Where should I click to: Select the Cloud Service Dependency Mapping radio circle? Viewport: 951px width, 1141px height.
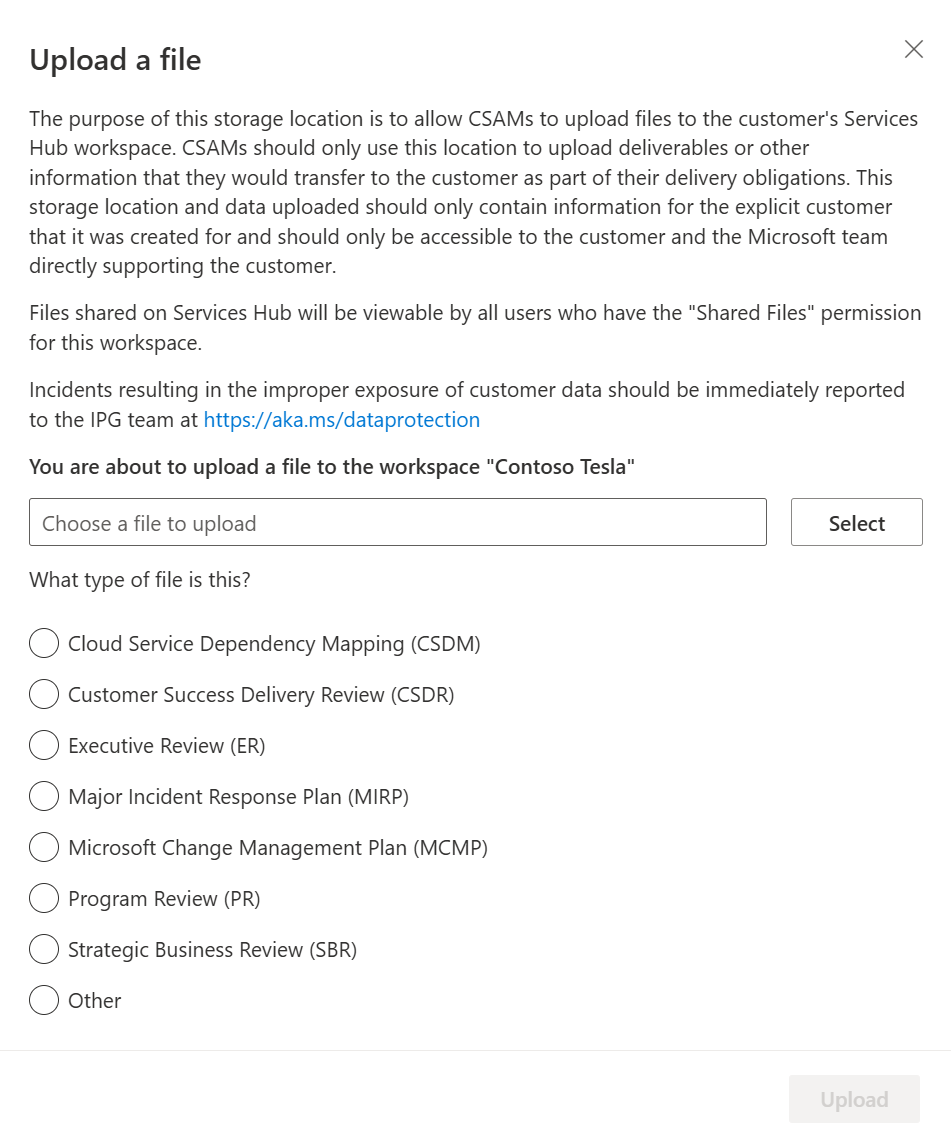pyautogui.click(x=44, y=643)
